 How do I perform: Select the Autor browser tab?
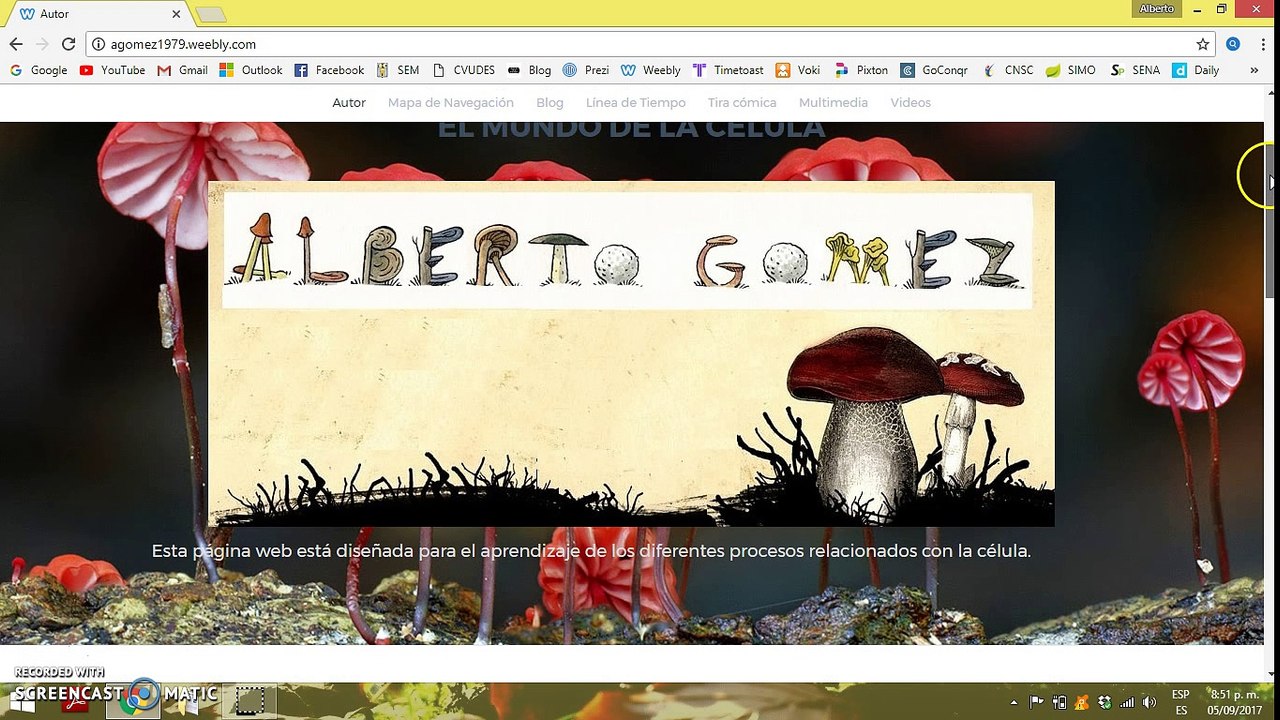100,14
